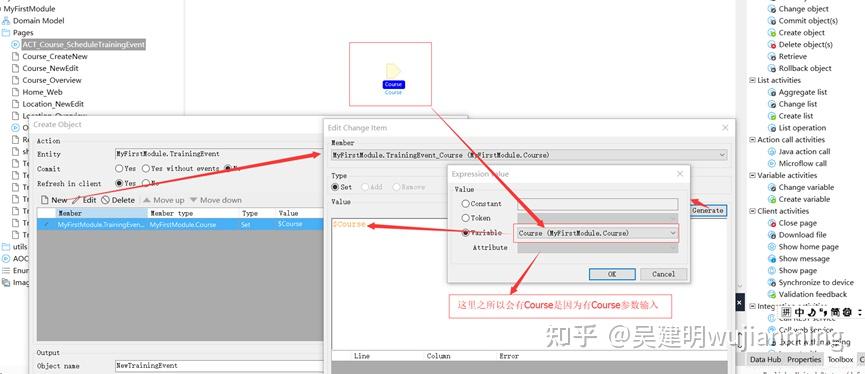865x374 pixels.
Task: Select the Show page activity icon
Action: 772,271
